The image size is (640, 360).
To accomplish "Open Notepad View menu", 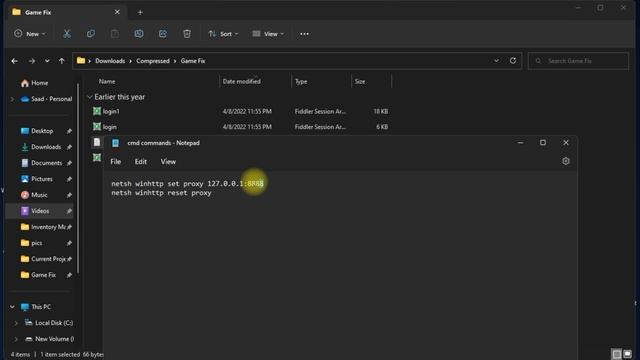I will pyautogui.click(x=168, y=162).
